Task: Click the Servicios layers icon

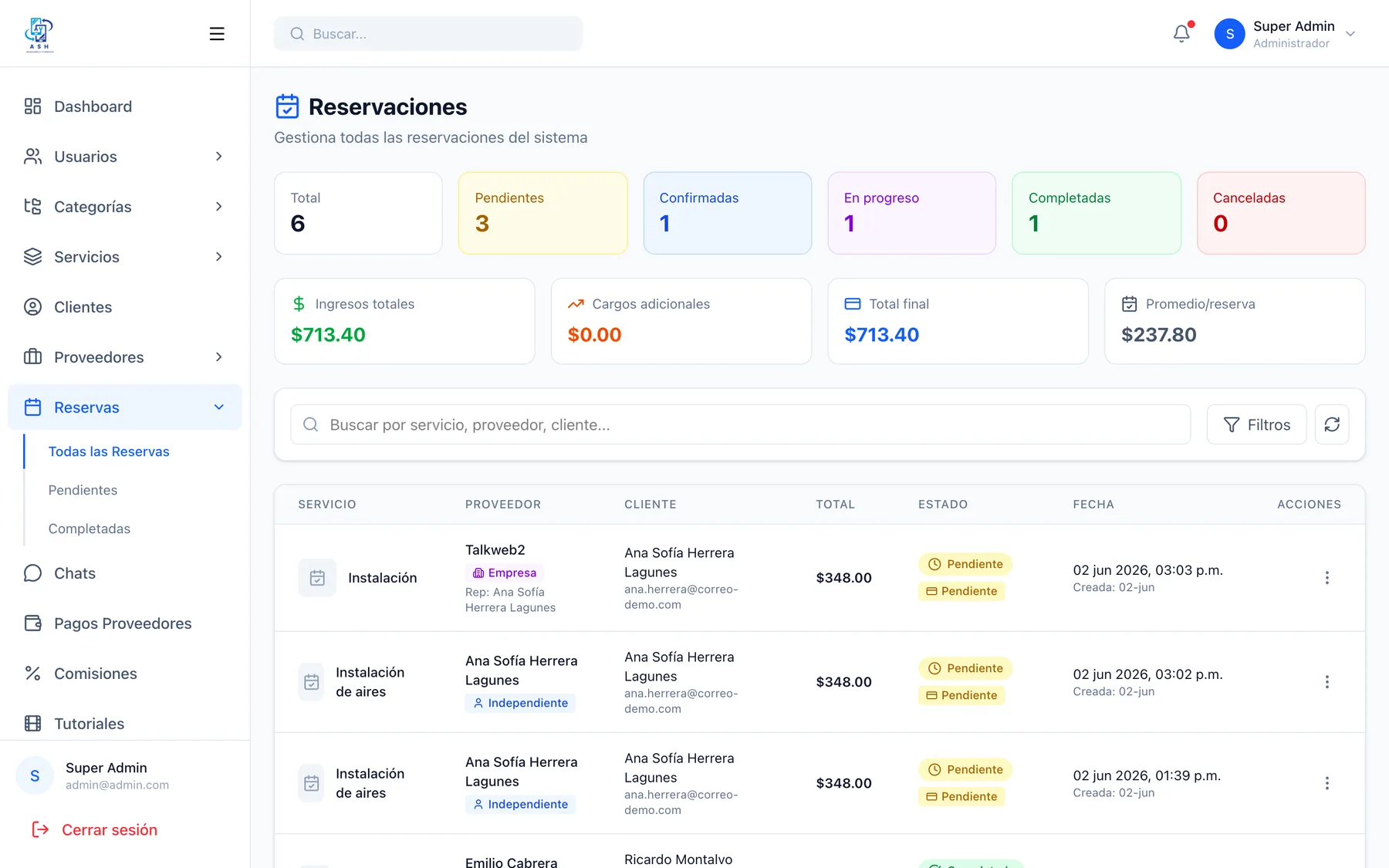Action: [32, 257]
